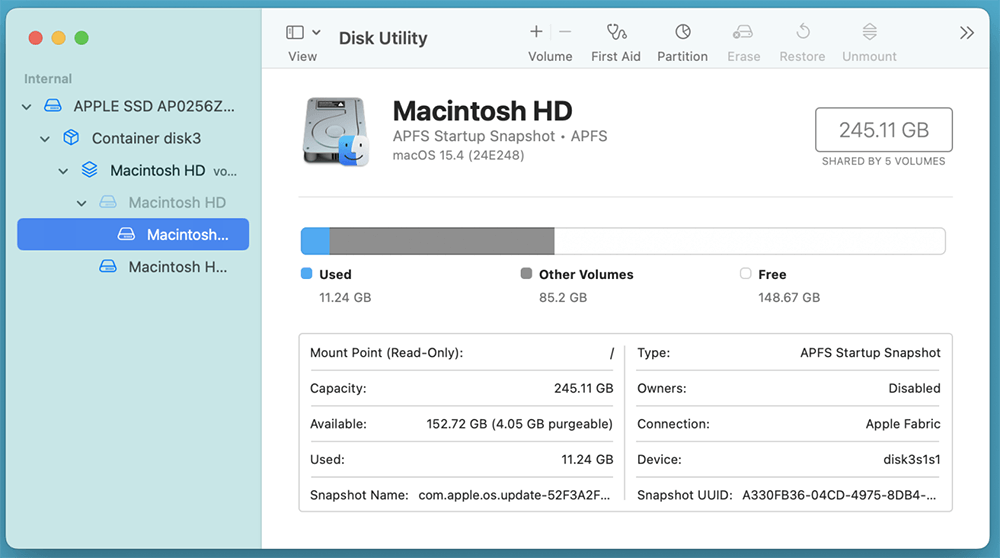The width and height of the screenshot is (1000, 558).
Task: Click the Partition toolbar label
Action: 682,57
